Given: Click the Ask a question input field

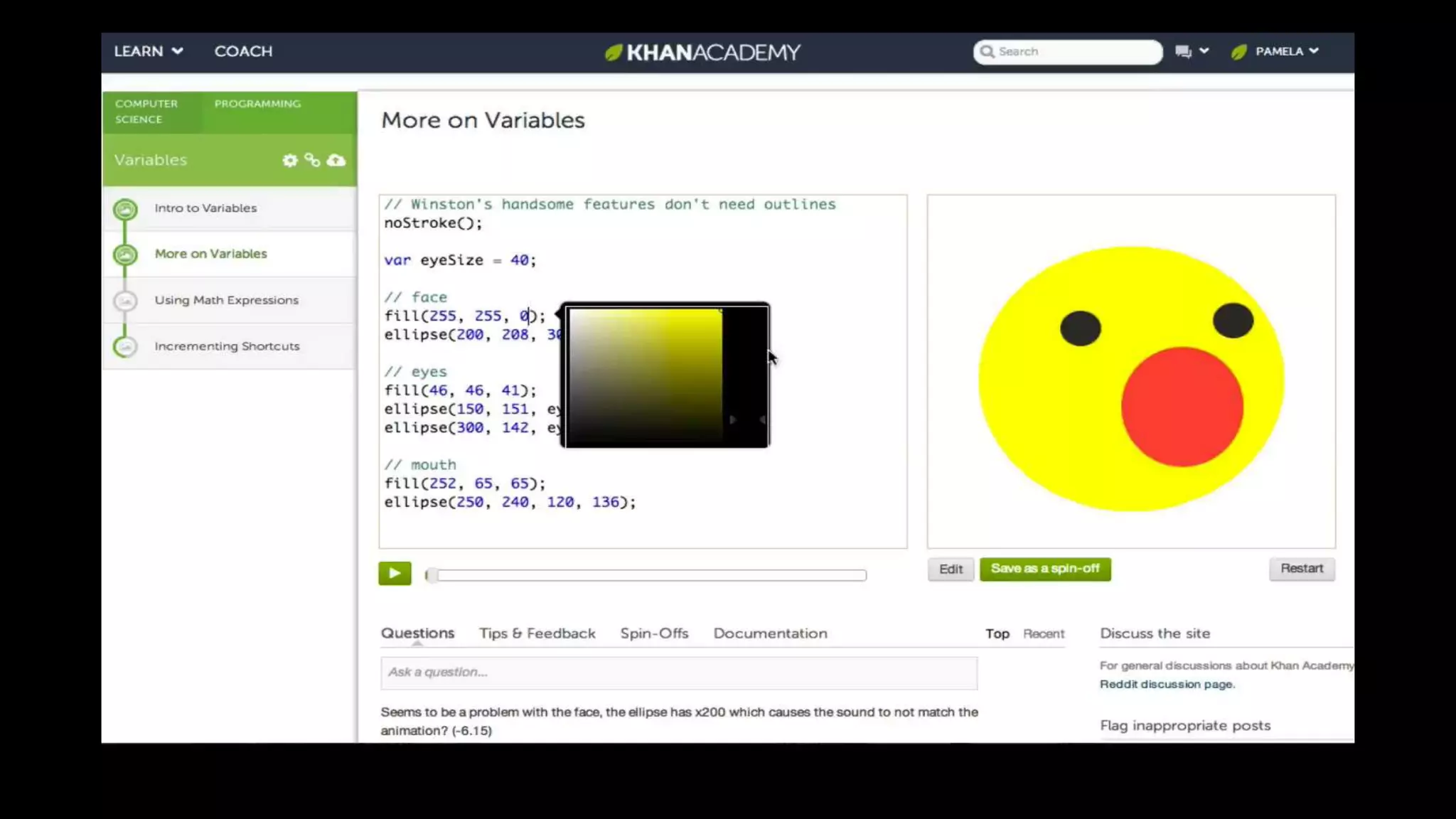Looking at the screenshot, I should pos(678,673).
